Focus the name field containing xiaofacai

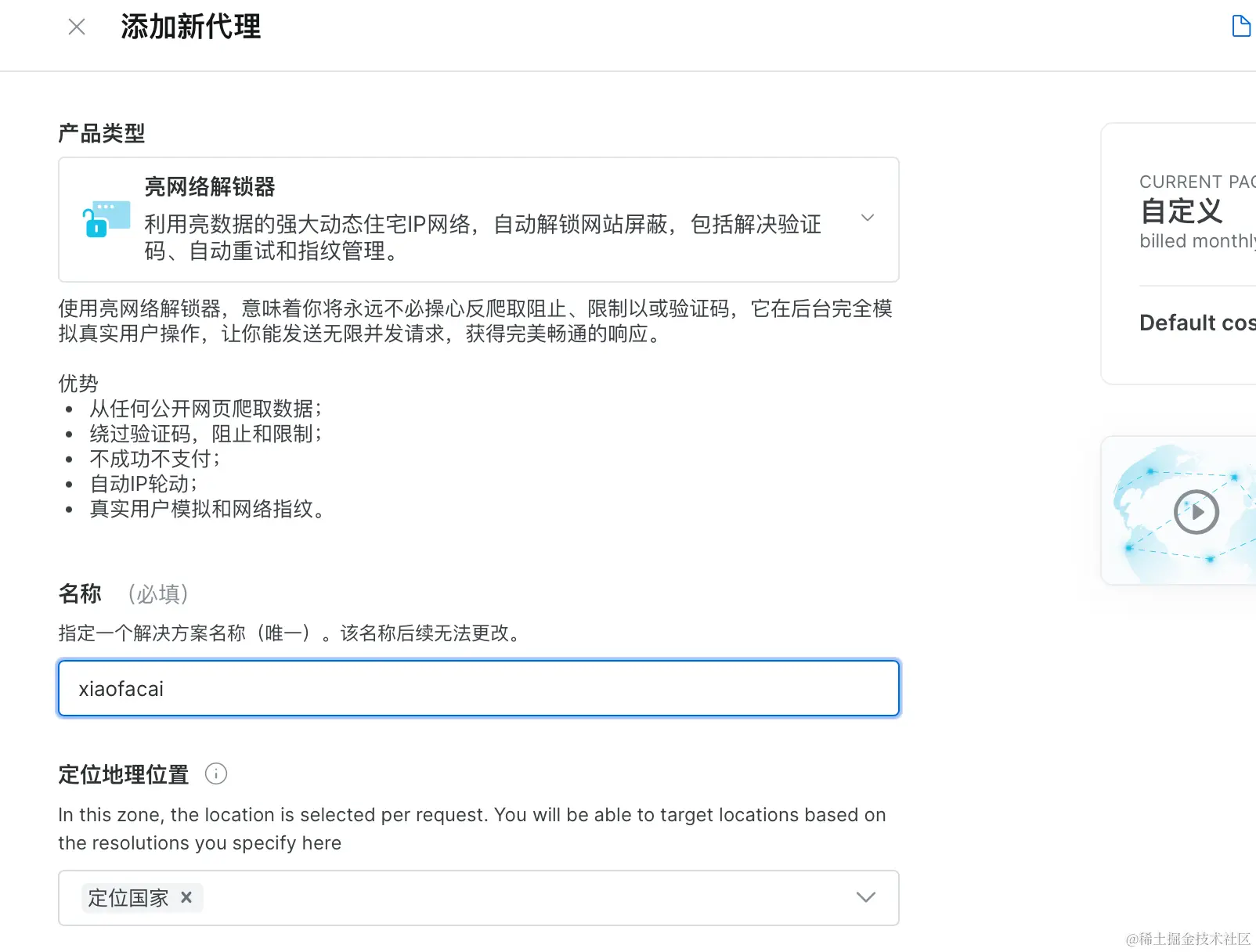[478, 688]
